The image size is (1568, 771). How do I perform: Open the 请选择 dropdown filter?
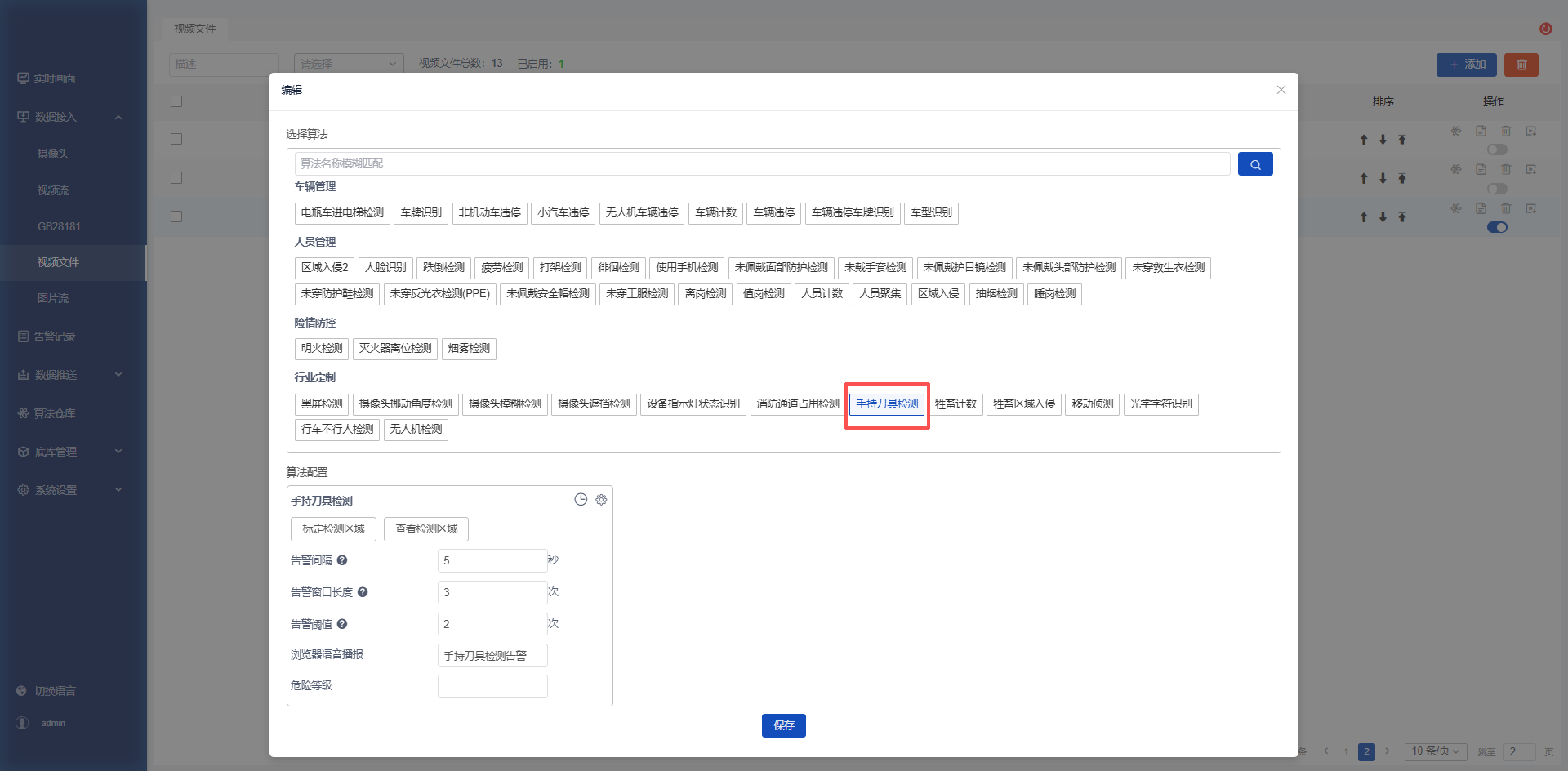pos(349,64)
